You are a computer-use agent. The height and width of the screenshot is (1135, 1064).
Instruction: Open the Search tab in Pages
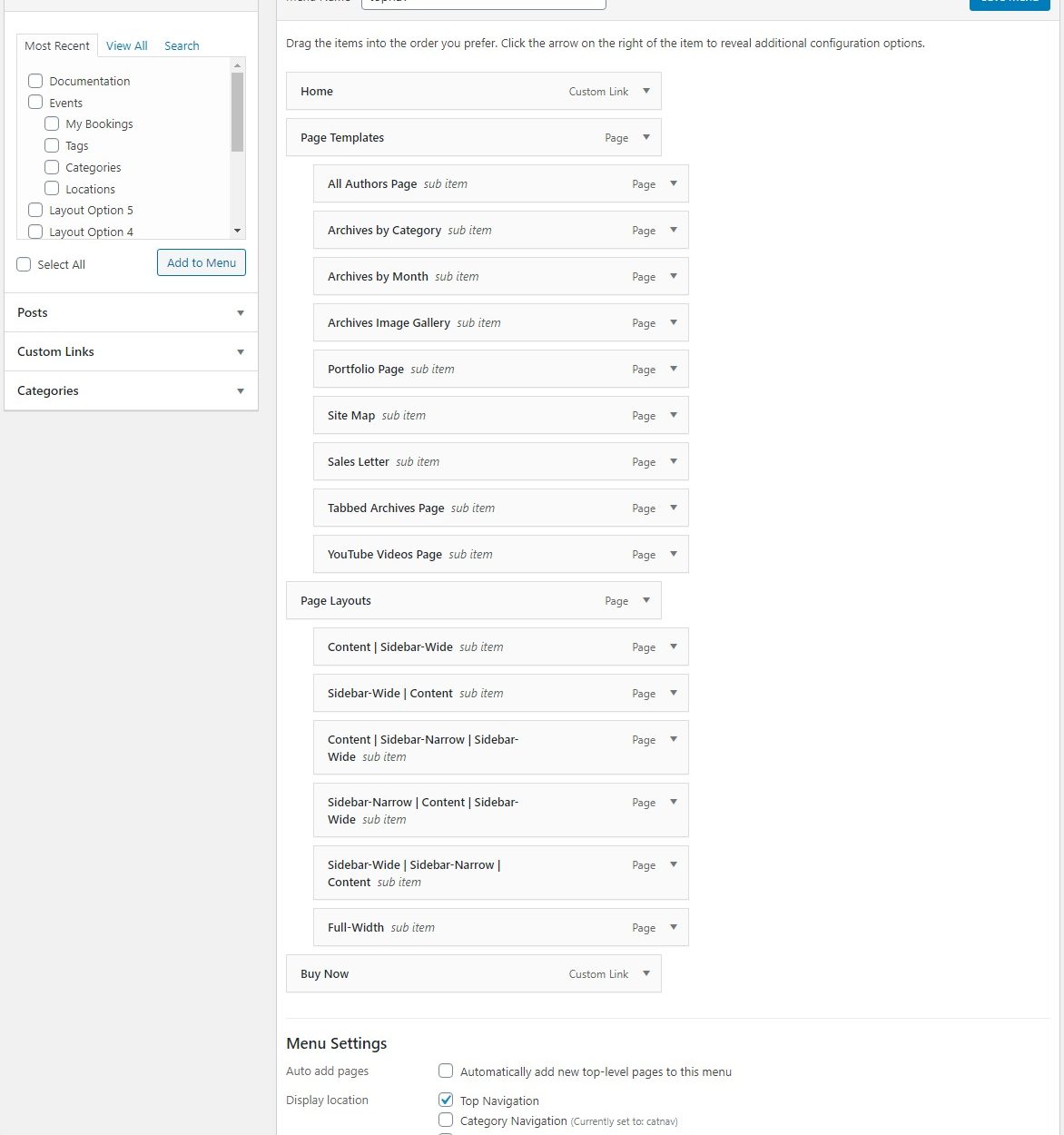tap(182, 45)
